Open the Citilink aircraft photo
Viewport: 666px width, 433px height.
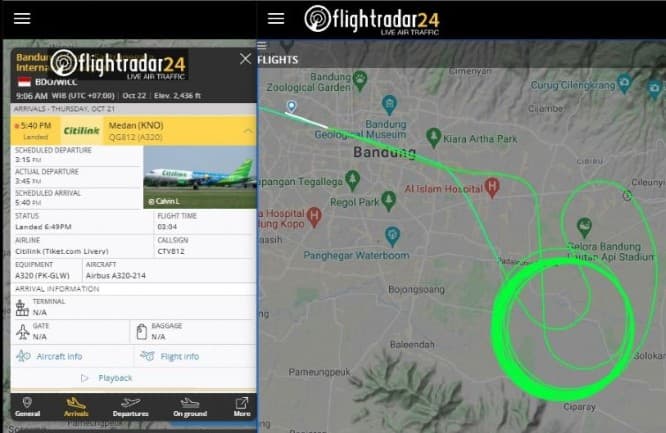click(x=200, y=177)
